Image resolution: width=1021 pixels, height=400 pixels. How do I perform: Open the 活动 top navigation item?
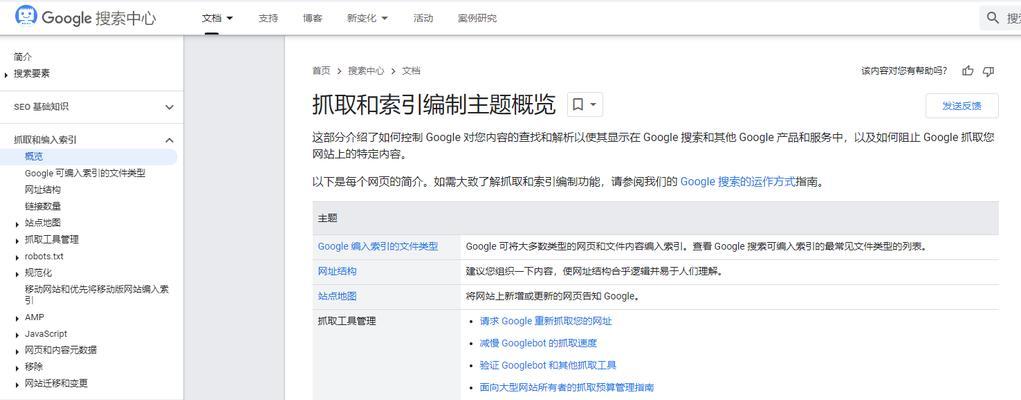[x=423, y=18]
